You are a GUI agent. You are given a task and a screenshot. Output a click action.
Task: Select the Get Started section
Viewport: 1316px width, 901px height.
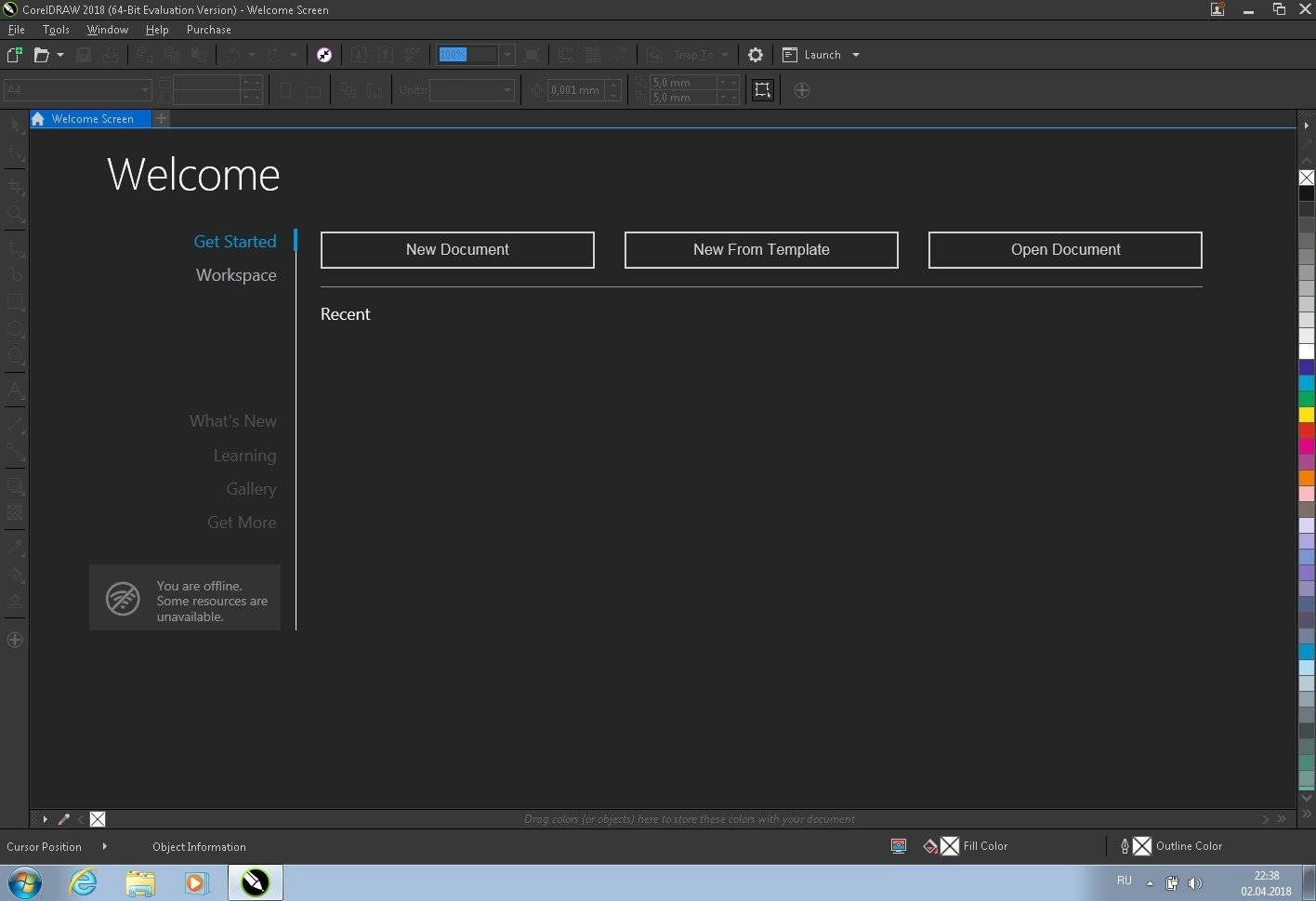(235, 242)
